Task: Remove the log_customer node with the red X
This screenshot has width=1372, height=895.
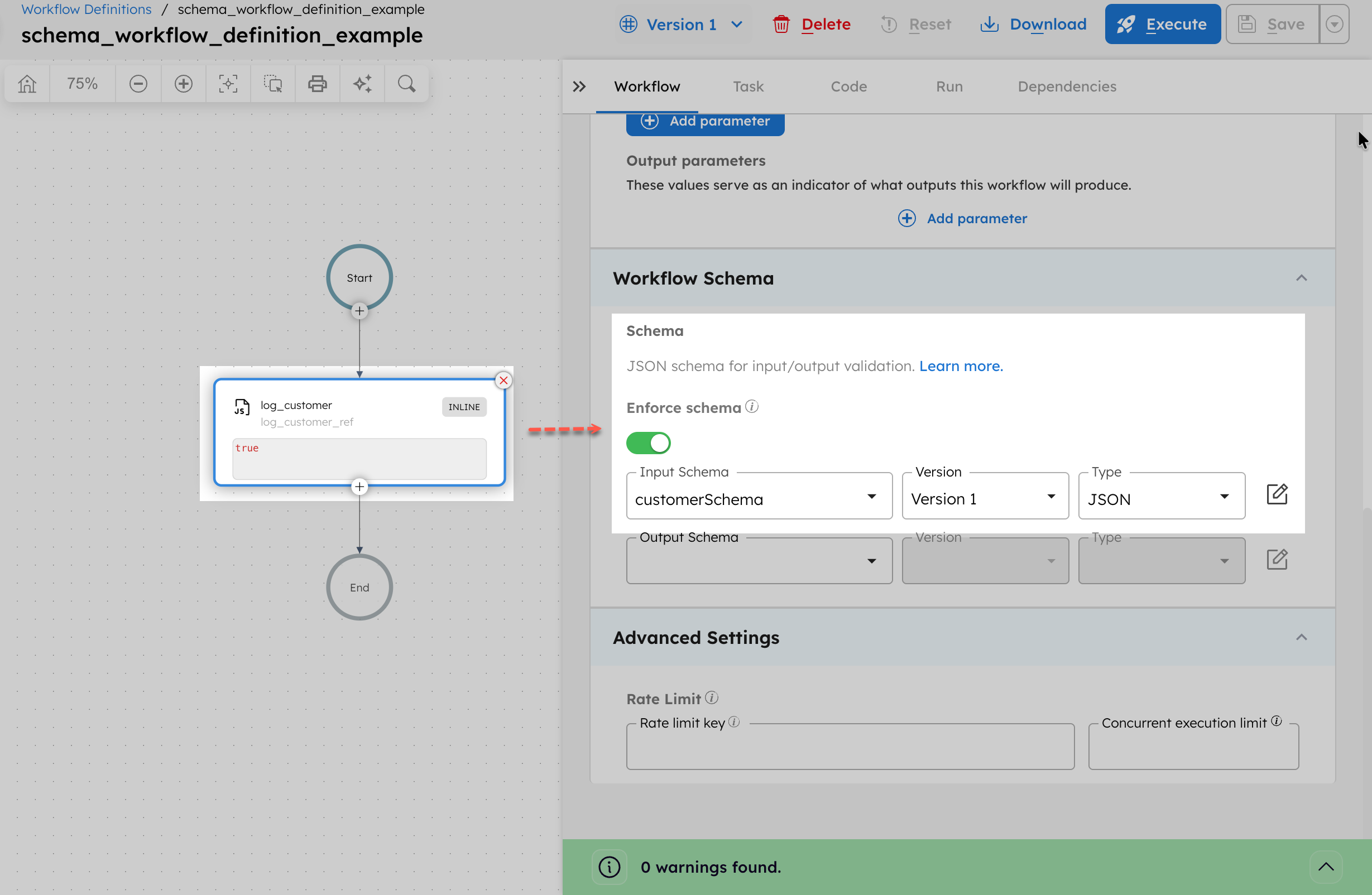Action: click(x=503, y=380)
